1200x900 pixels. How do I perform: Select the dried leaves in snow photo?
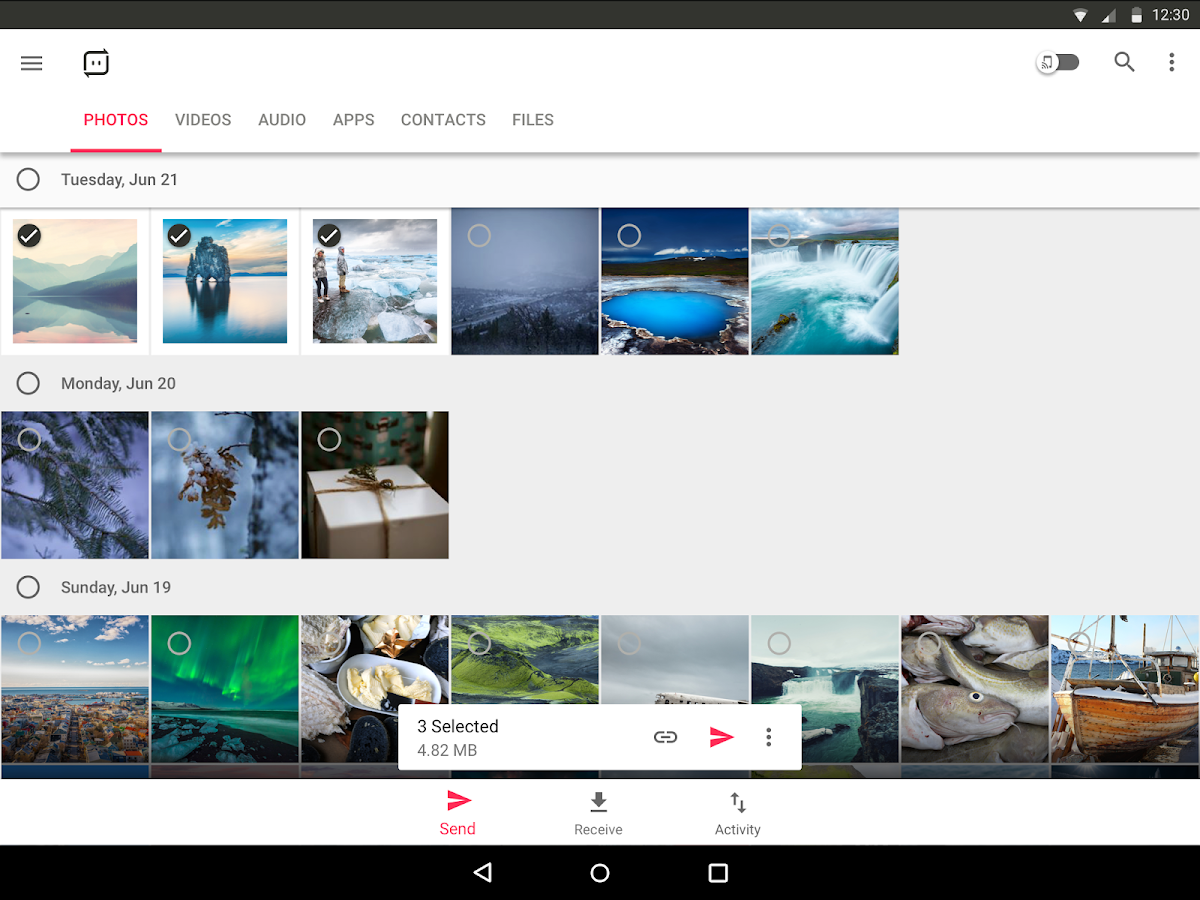(x=179, y=439)
